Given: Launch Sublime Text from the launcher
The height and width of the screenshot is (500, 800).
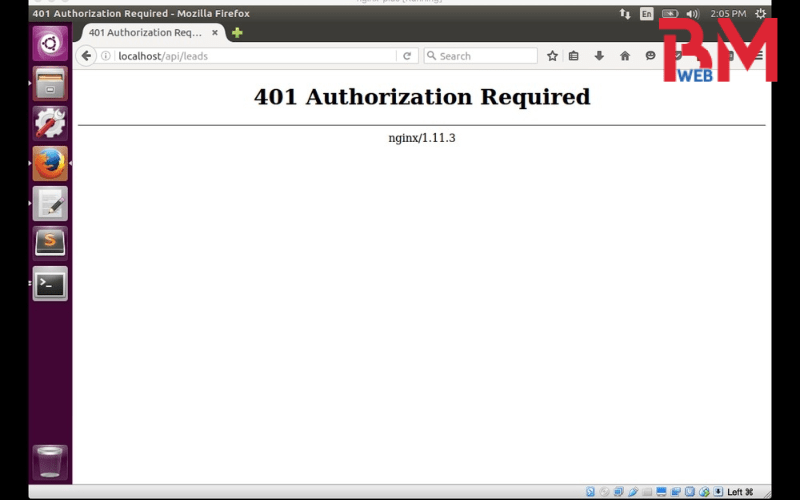Looking at the screenshot, I should (50, 243).
